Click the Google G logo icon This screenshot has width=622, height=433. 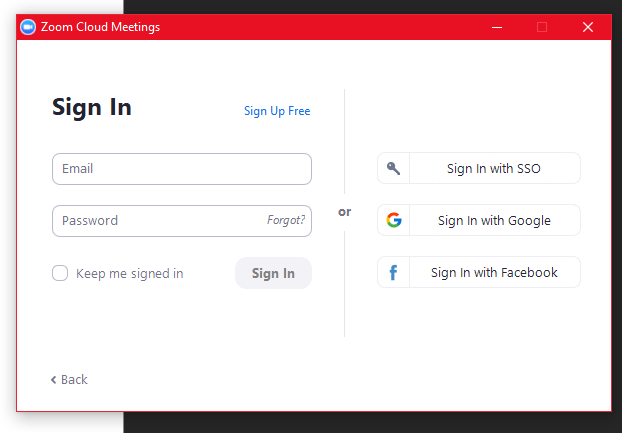(394, 220)
